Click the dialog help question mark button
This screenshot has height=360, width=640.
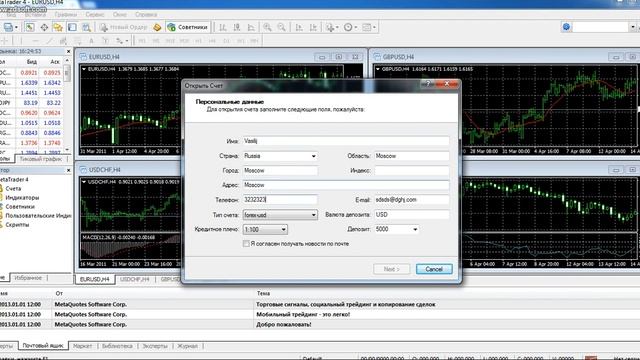click(x=428, y=84)
